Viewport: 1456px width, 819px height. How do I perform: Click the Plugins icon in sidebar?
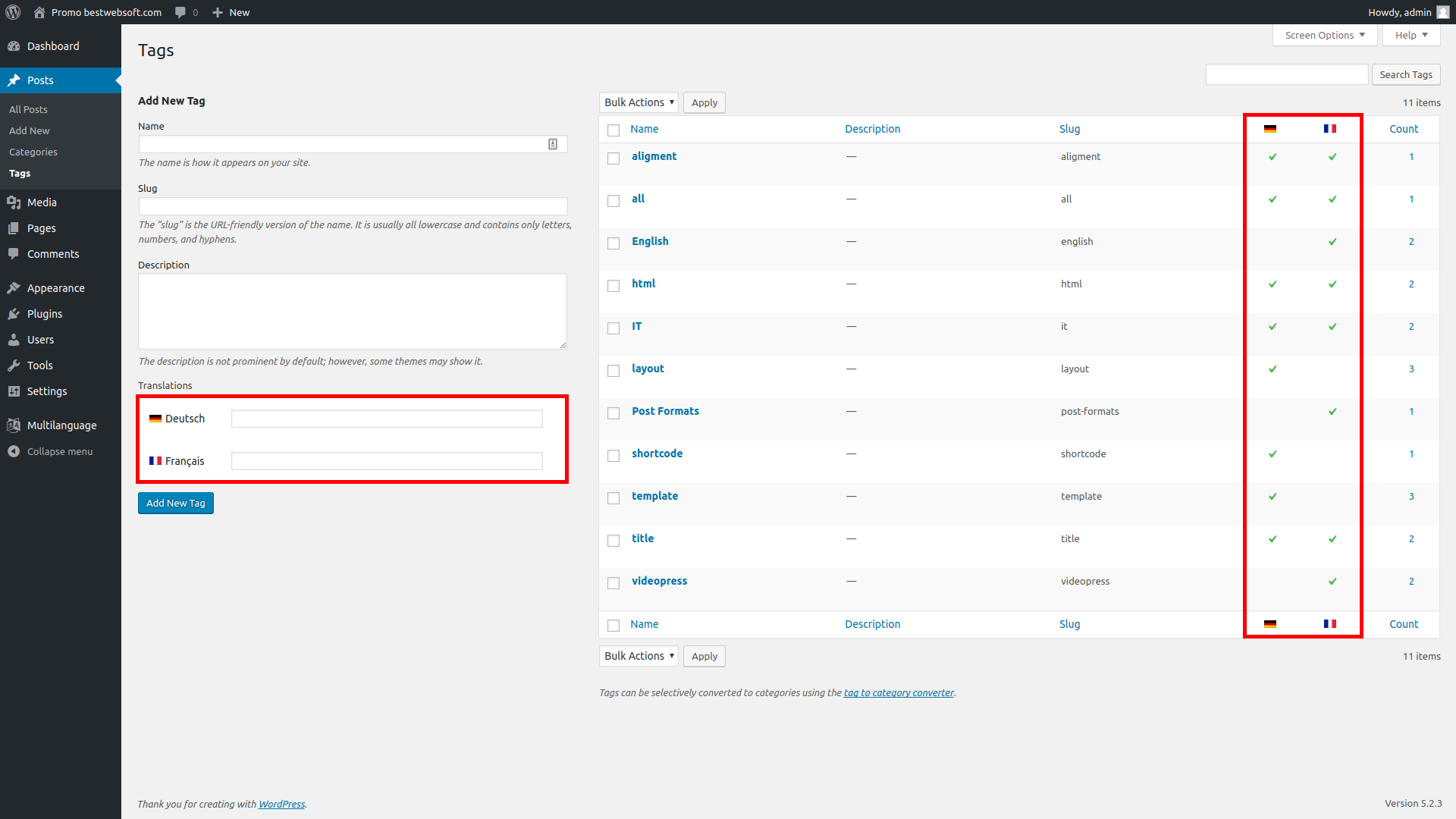pos(14,314)
